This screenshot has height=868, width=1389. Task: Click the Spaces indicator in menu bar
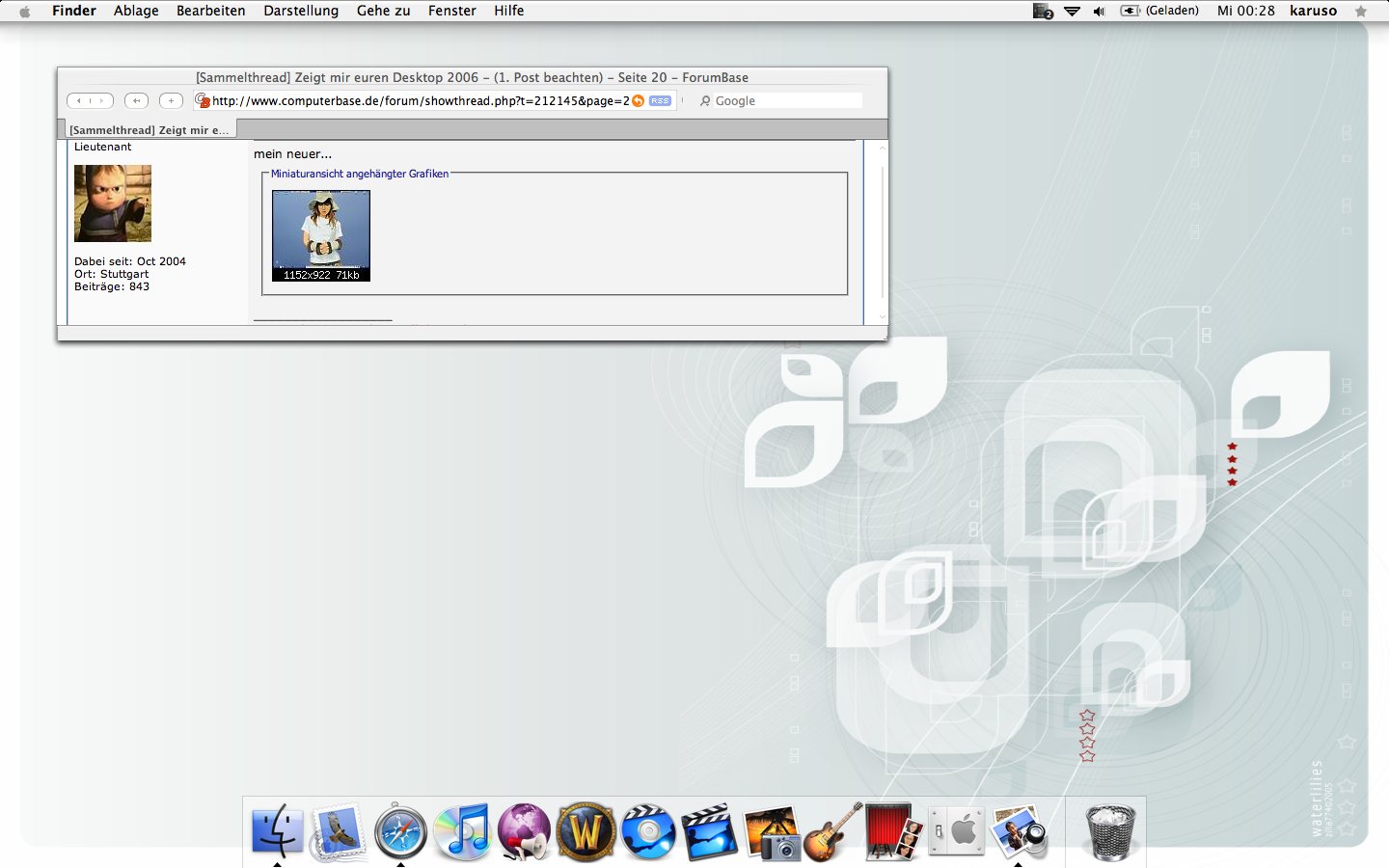point(1043,11)
